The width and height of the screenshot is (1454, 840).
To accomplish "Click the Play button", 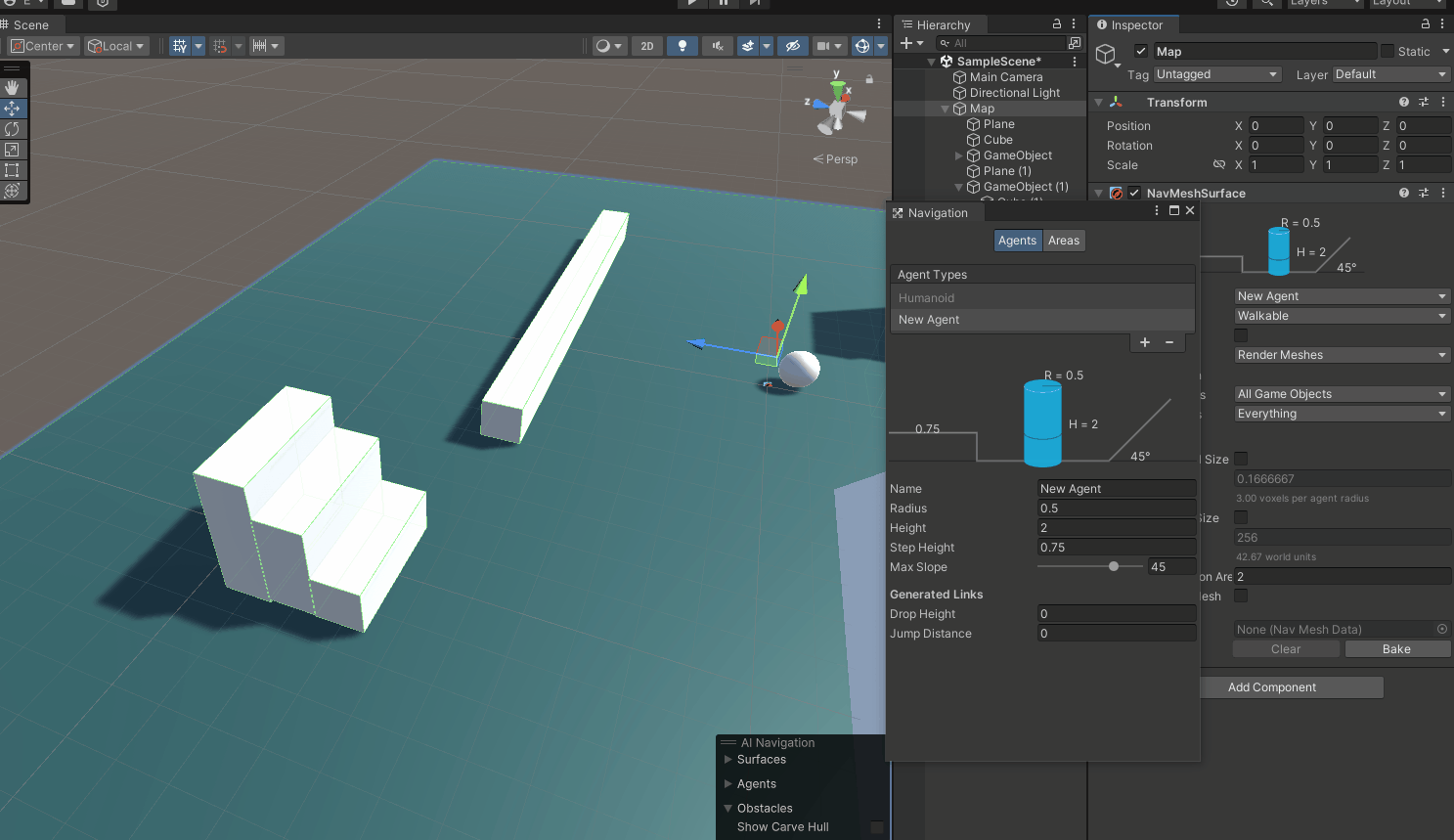I will pos(692,3).
